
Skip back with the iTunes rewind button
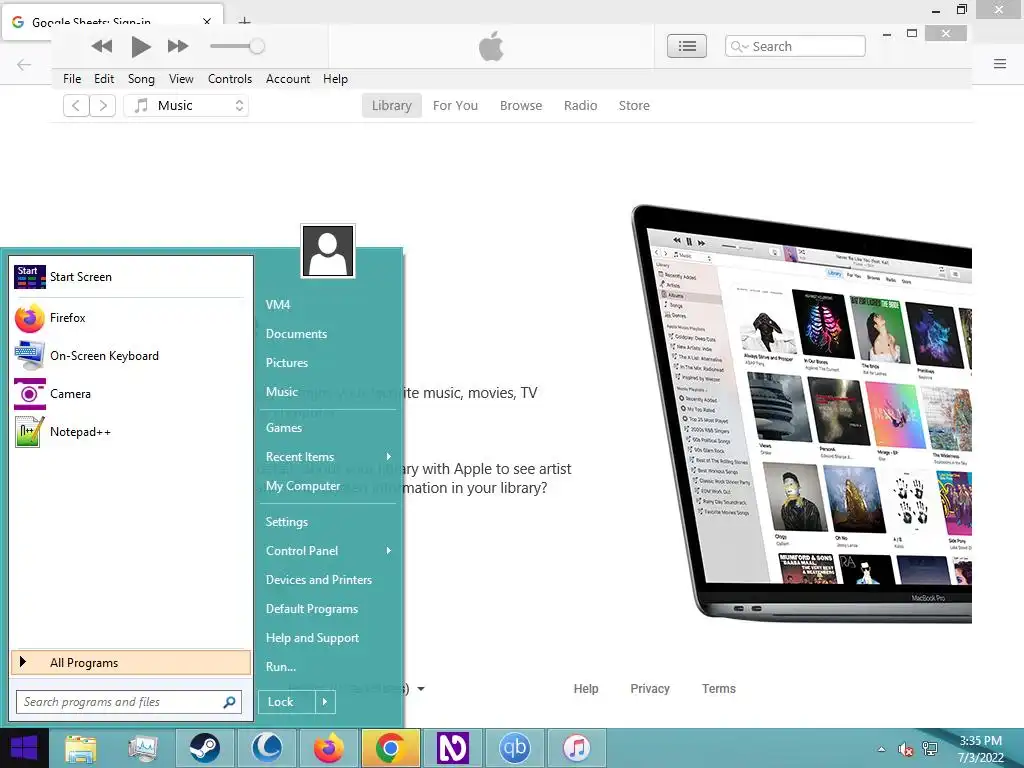point(102,46)
